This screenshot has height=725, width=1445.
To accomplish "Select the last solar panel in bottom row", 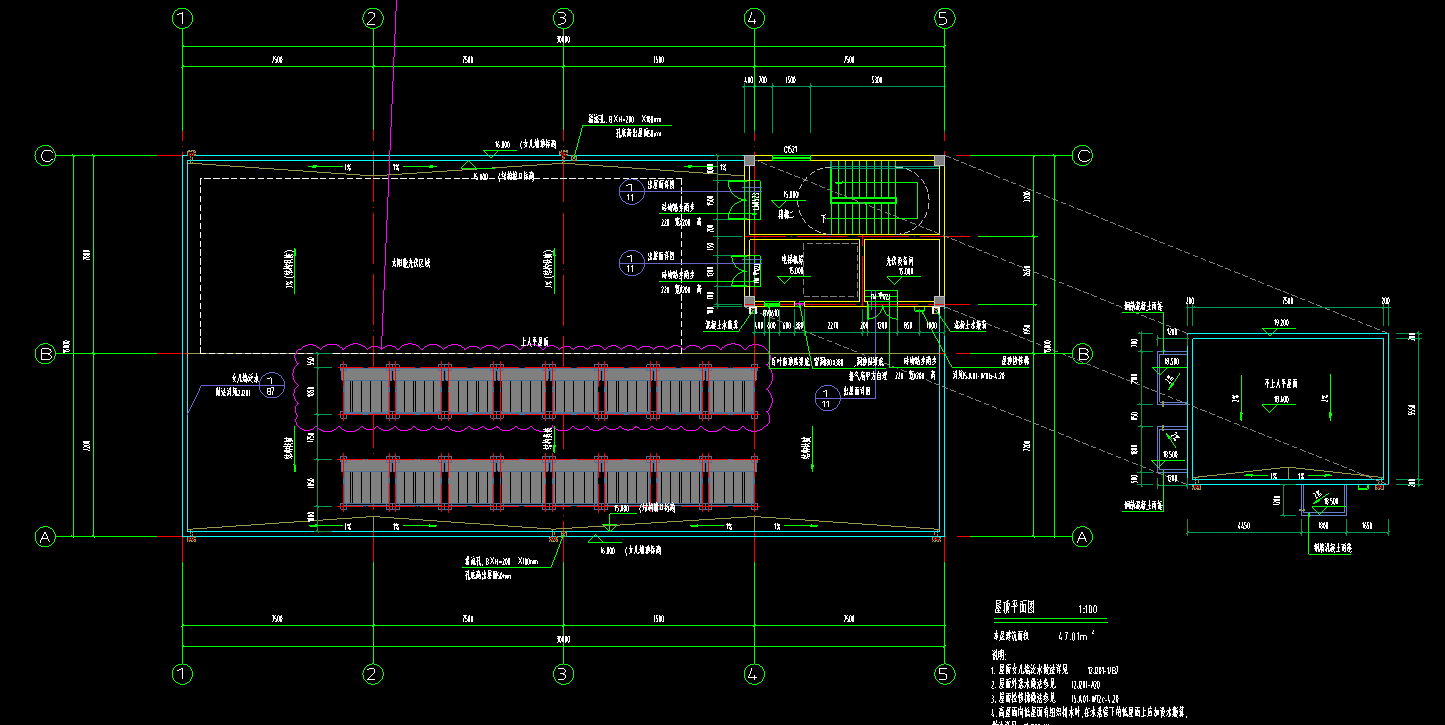I will point(731,482).
